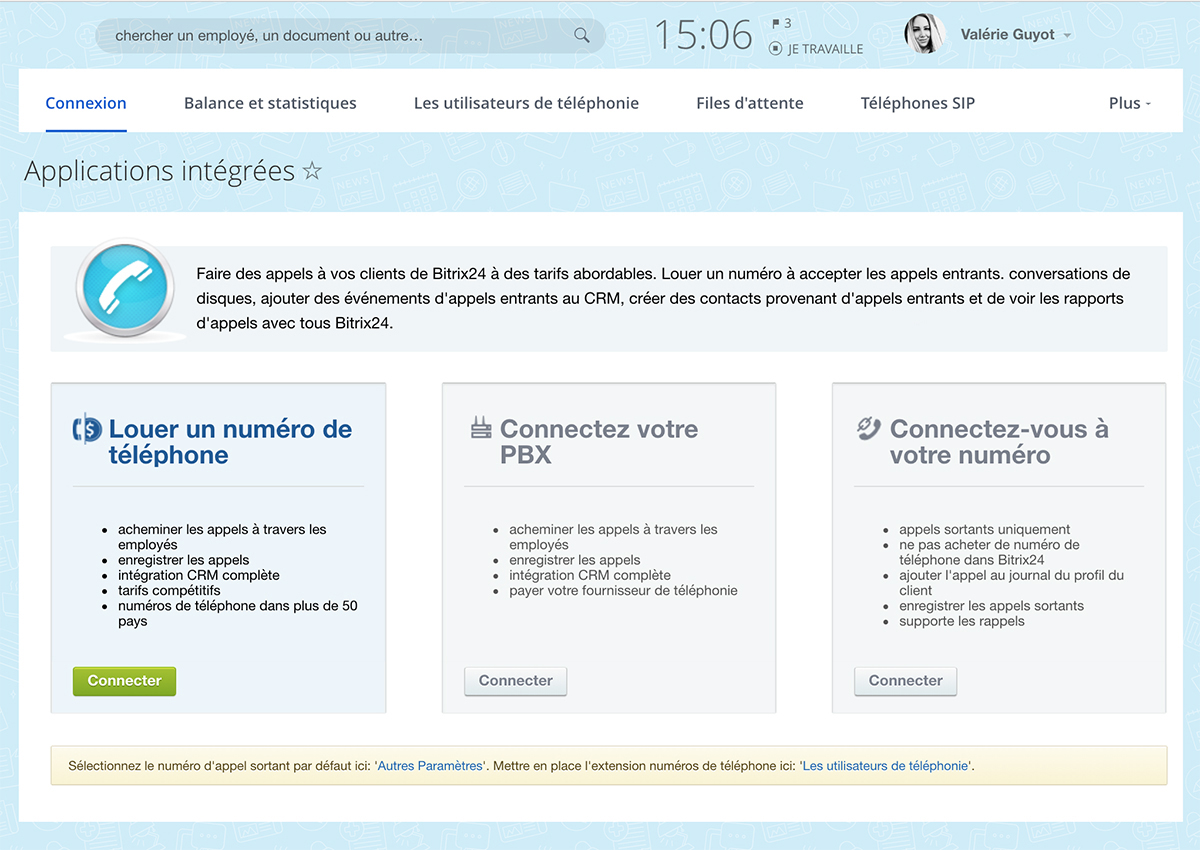Follow the 'Autres Paramètres' link

[x=430, y=766]
